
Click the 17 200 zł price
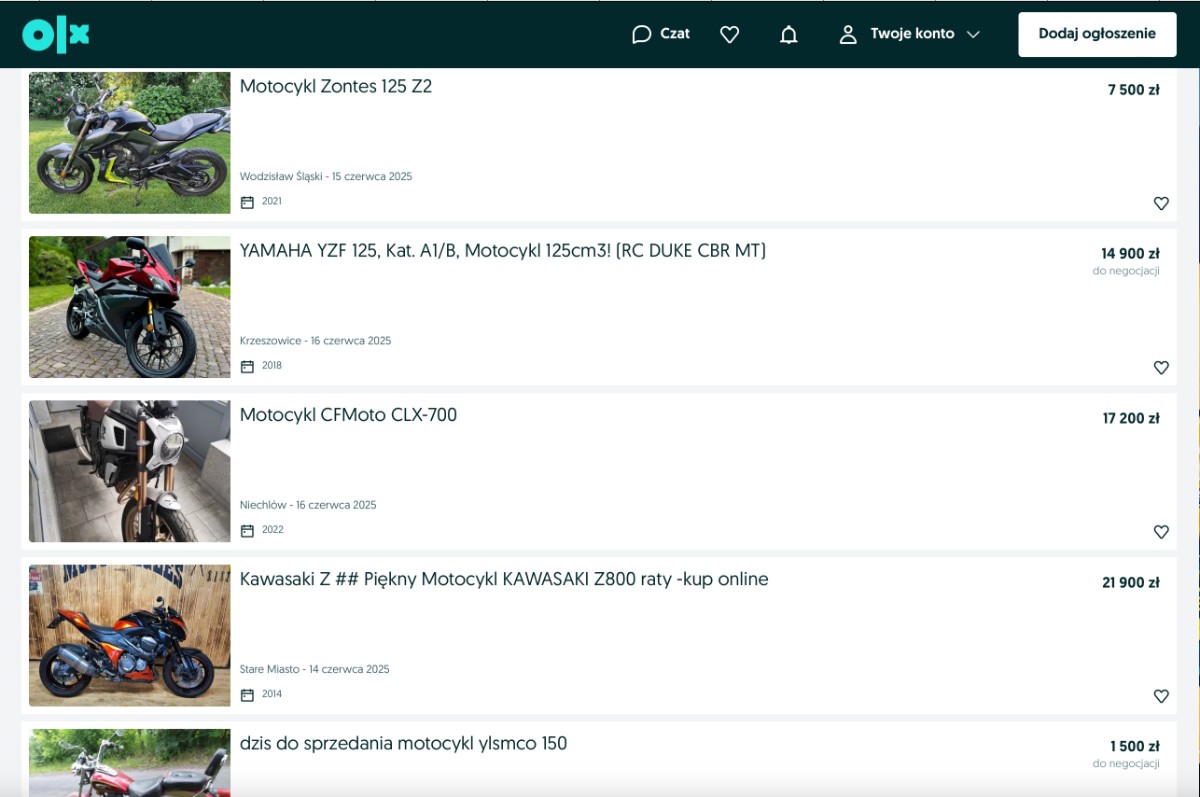pos(1131,418)
